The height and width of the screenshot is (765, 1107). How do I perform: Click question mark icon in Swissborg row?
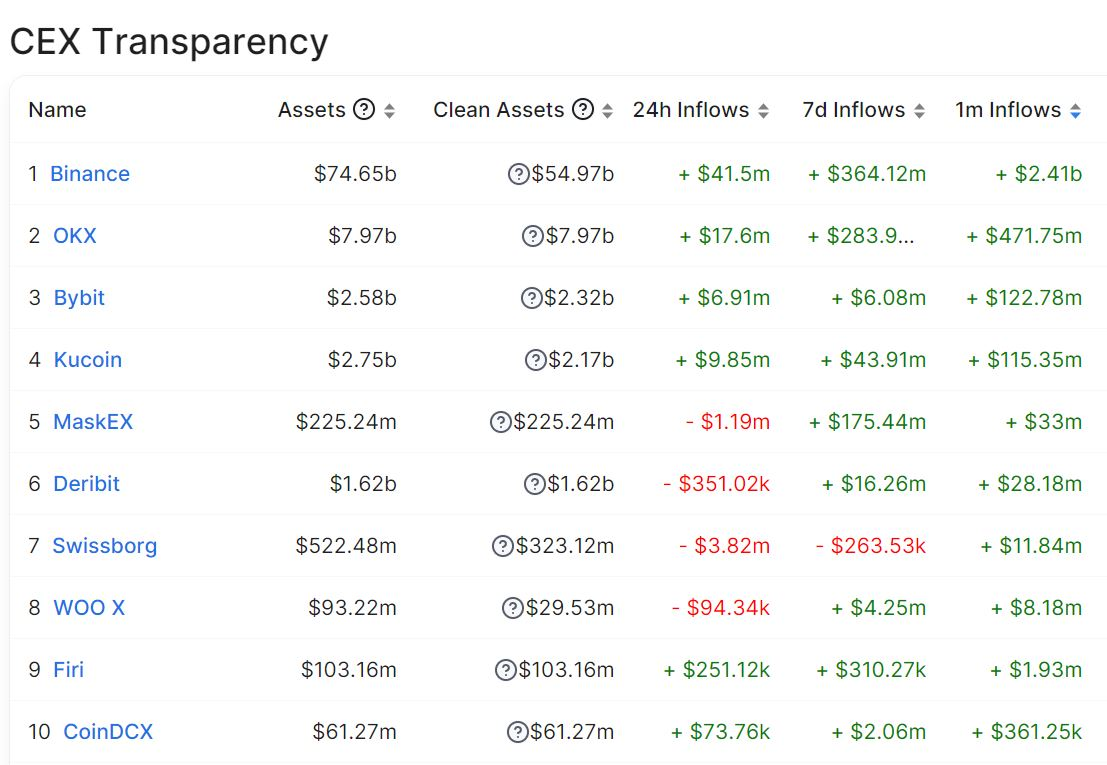coord(503,546)
